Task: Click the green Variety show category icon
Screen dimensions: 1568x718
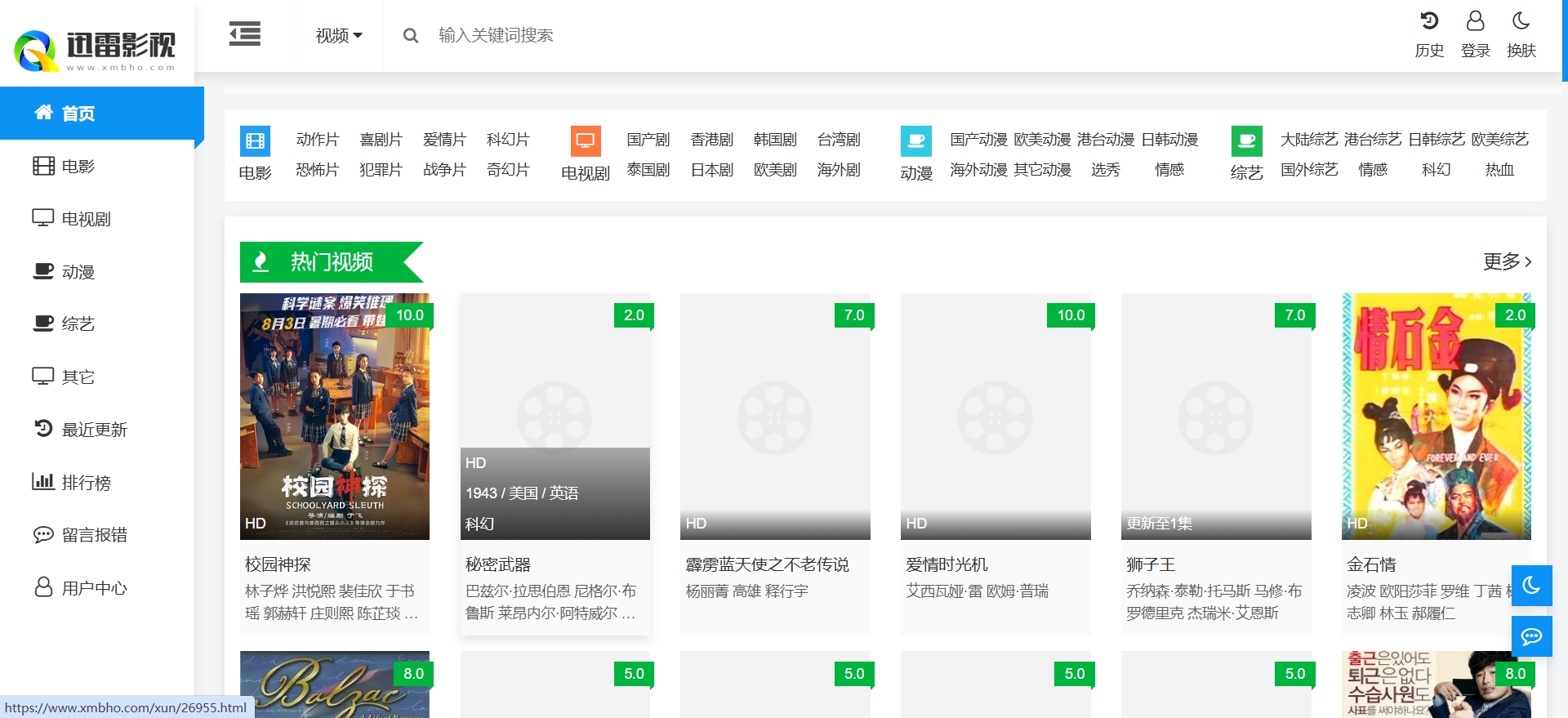Action: tap(1246, 141)
